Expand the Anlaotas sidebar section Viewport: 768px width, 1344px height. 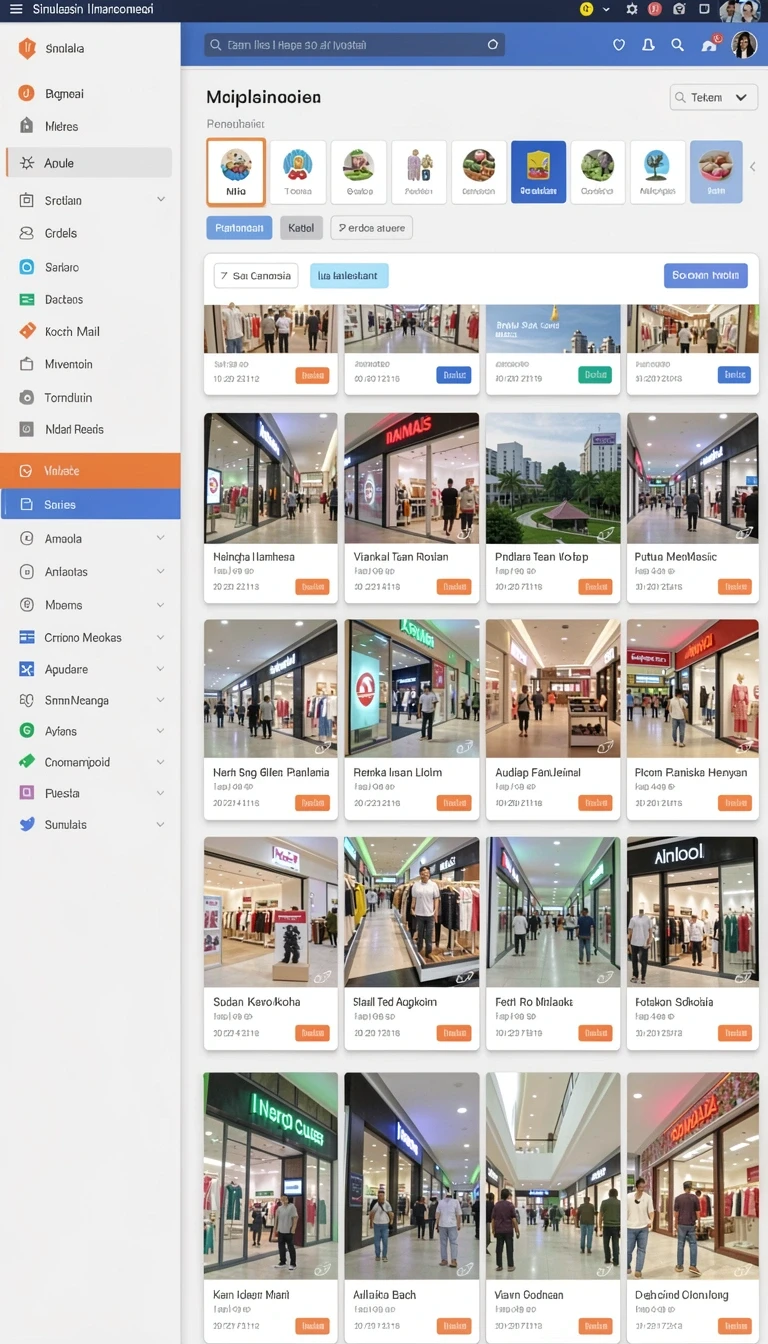(x=161, y=571)
